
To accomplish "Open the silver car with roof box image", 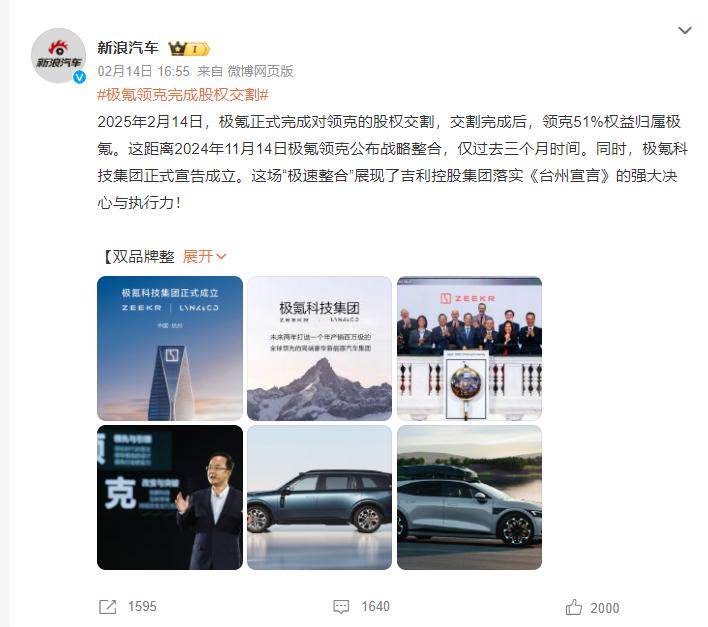I will 469,497.
